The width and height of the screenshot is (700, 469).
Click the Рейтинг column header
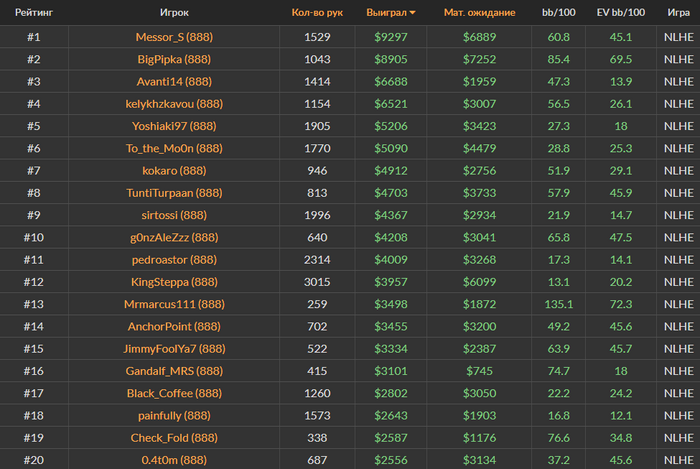(x=34, y=12)
